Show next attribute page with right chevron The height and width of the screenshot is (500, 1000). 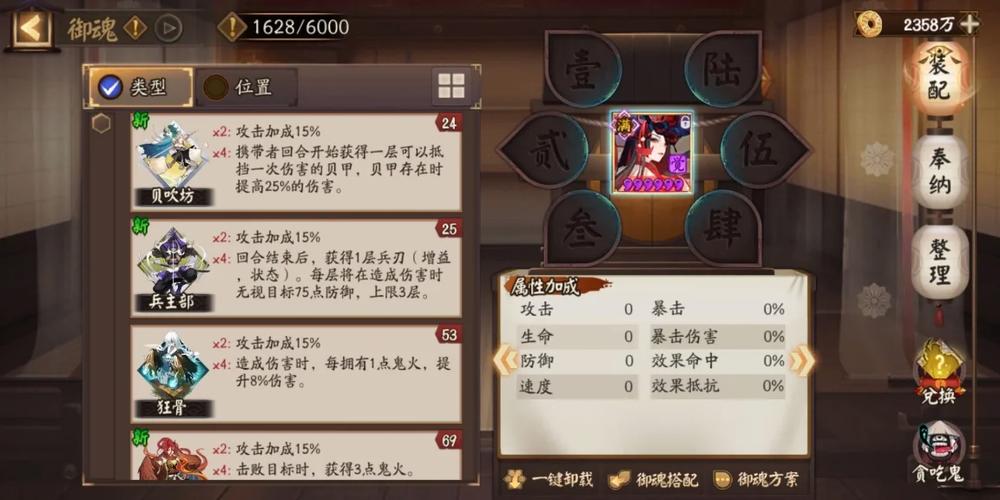[x=801, y=361]
